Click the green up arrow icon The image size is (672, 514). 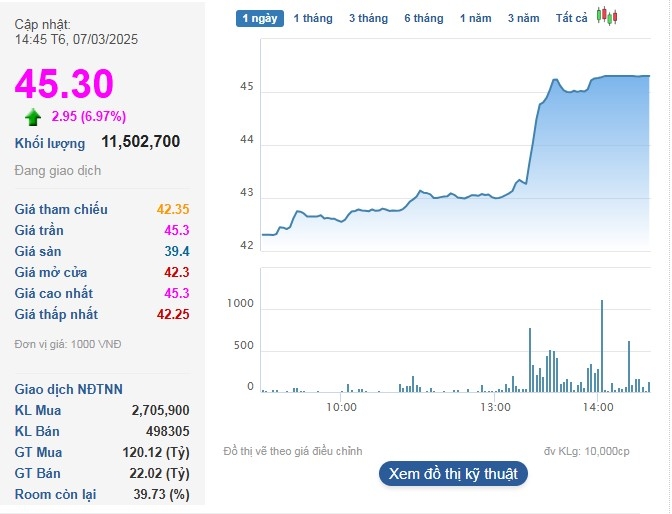(33, 117)
